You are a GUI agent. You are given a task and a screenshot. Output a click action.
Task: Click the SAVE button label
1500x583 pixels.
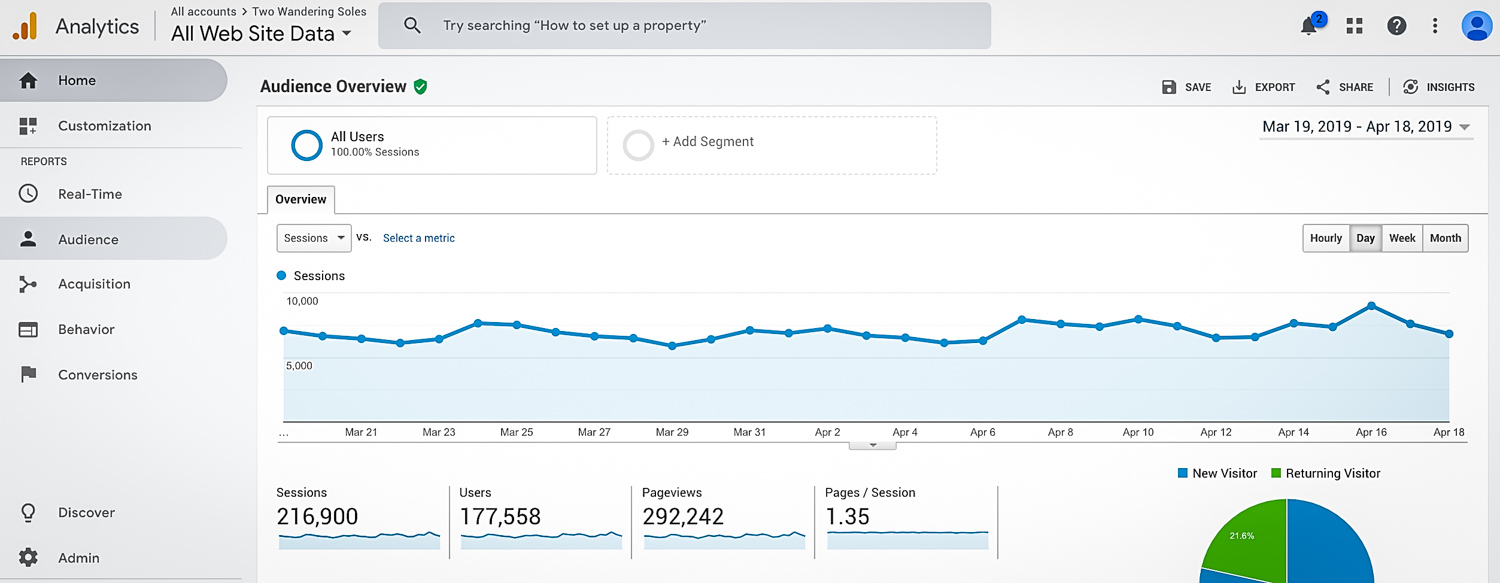1198,88
